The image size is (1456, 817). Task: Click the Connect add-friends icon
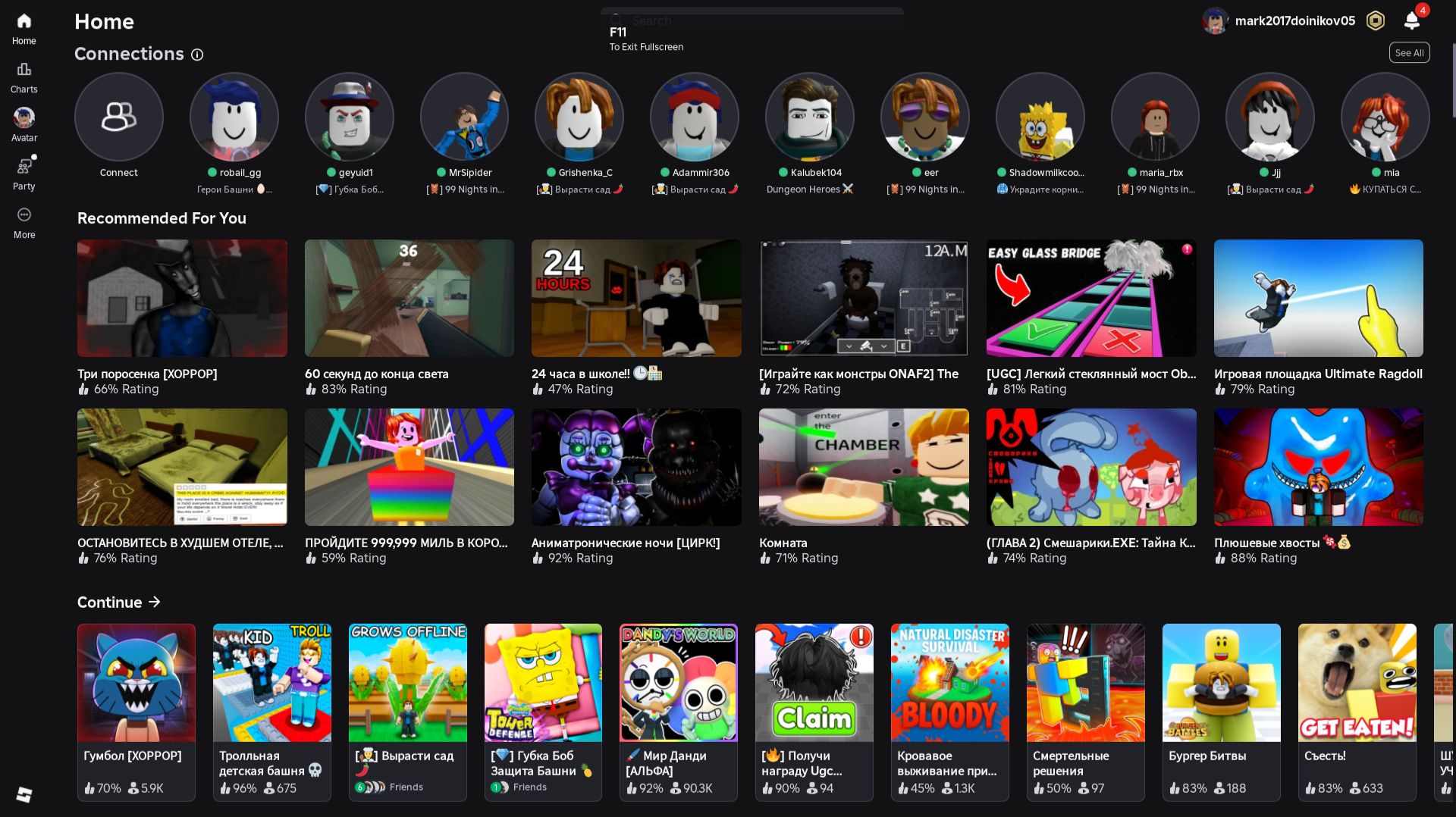click(119, 117)
